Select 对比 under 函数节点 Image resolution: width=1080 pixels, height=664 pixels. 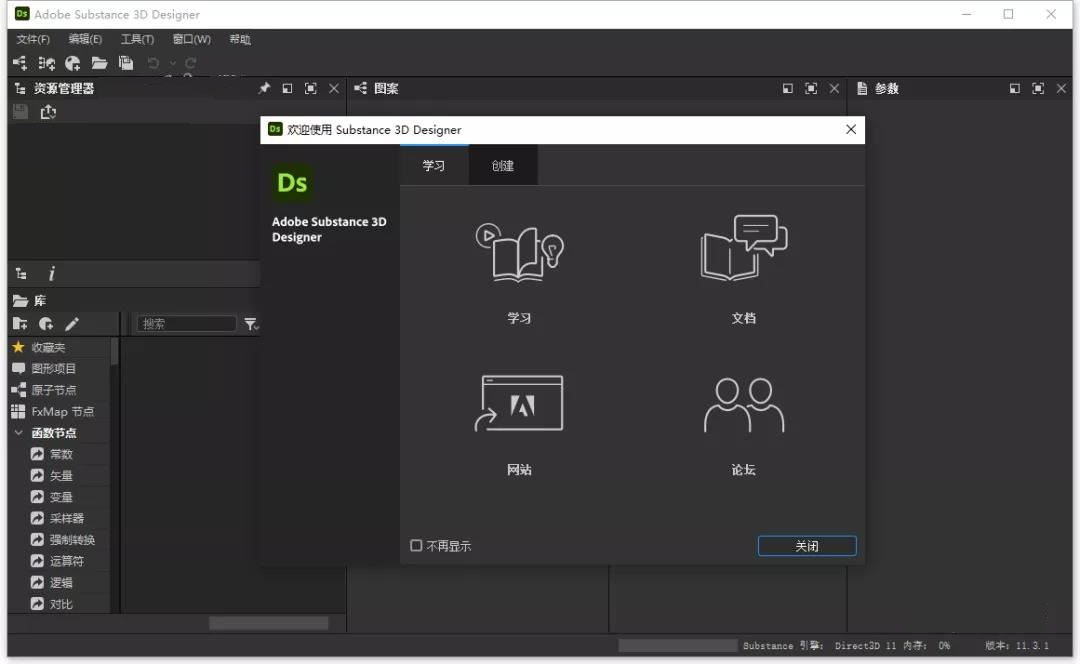point(61,603)
